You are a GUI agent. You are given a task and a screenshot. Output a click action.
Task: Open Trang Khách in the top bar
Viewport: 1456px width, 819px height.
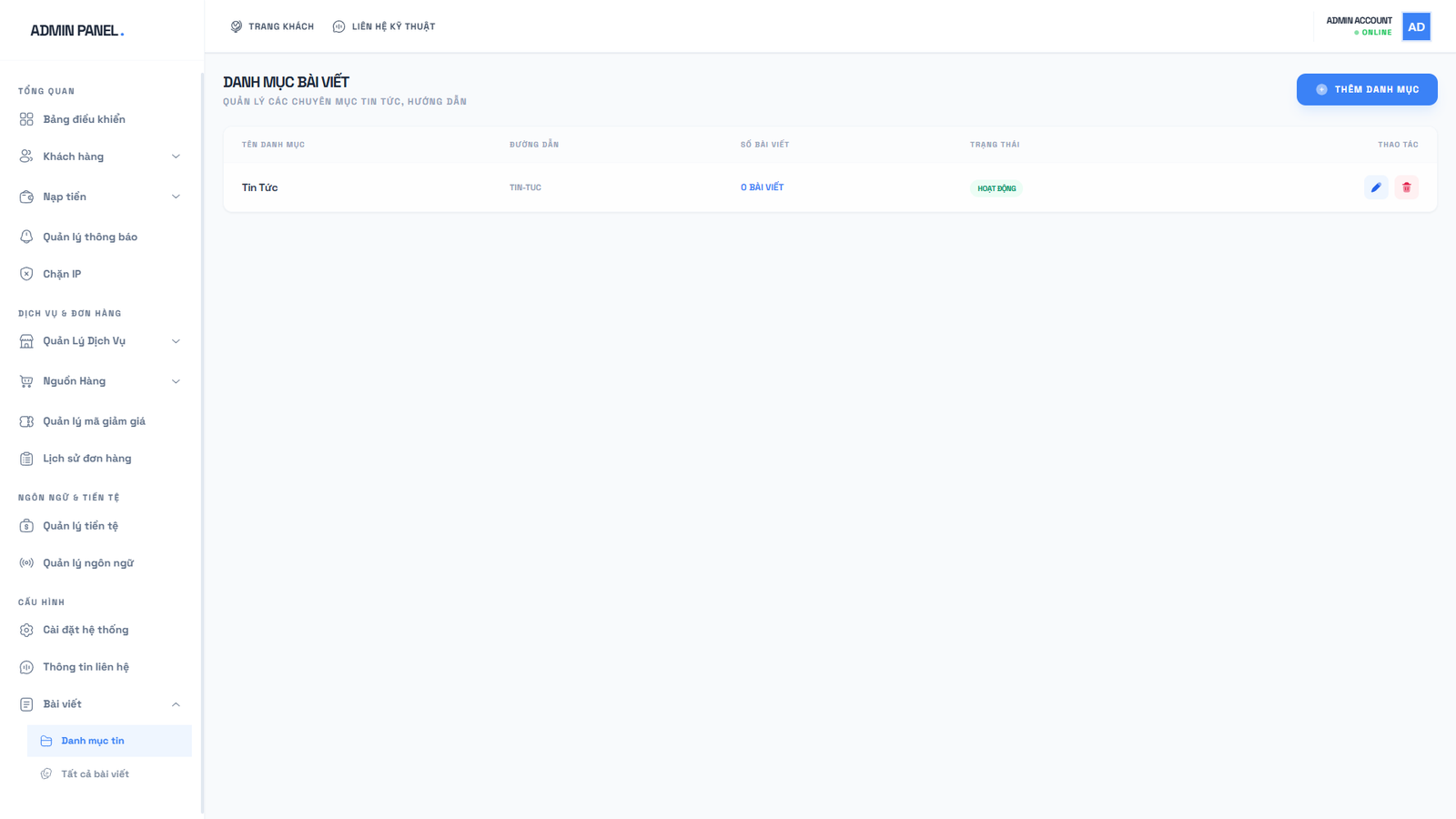272,26
